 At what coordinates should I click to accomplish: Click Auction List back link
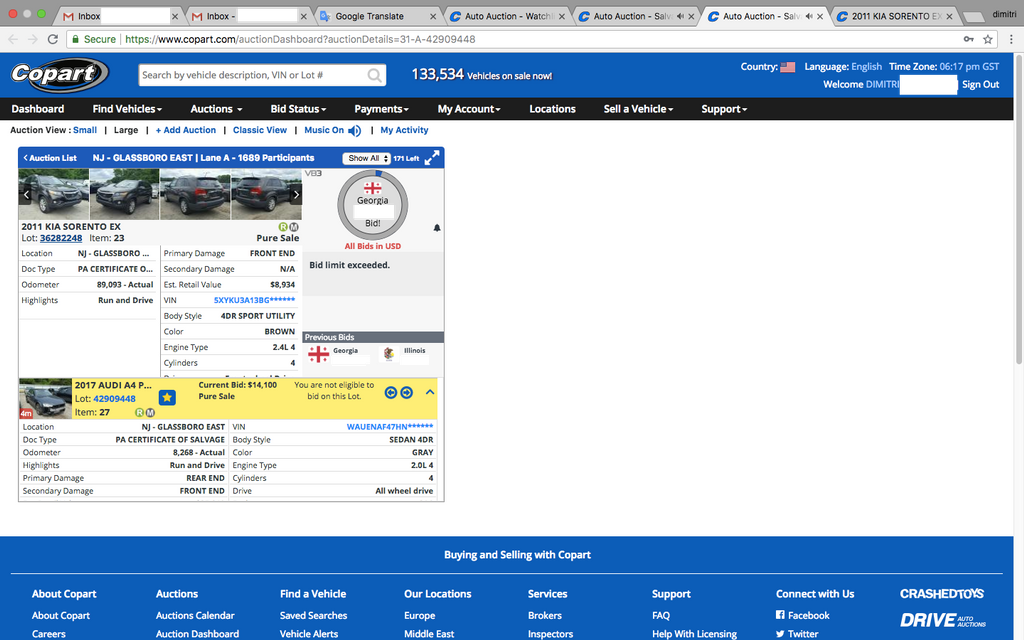(50, 158)
